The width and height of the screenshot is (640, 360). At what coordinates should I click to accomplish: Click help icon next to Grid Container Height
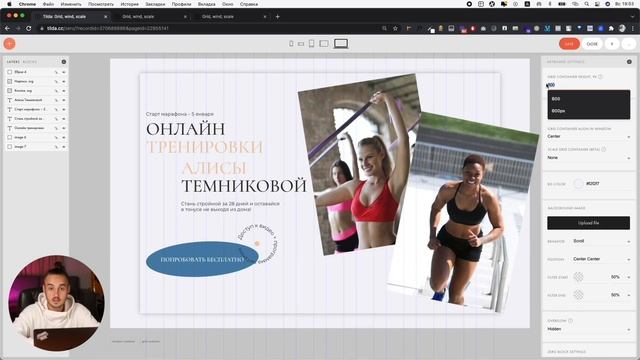[x=600, y=77]
